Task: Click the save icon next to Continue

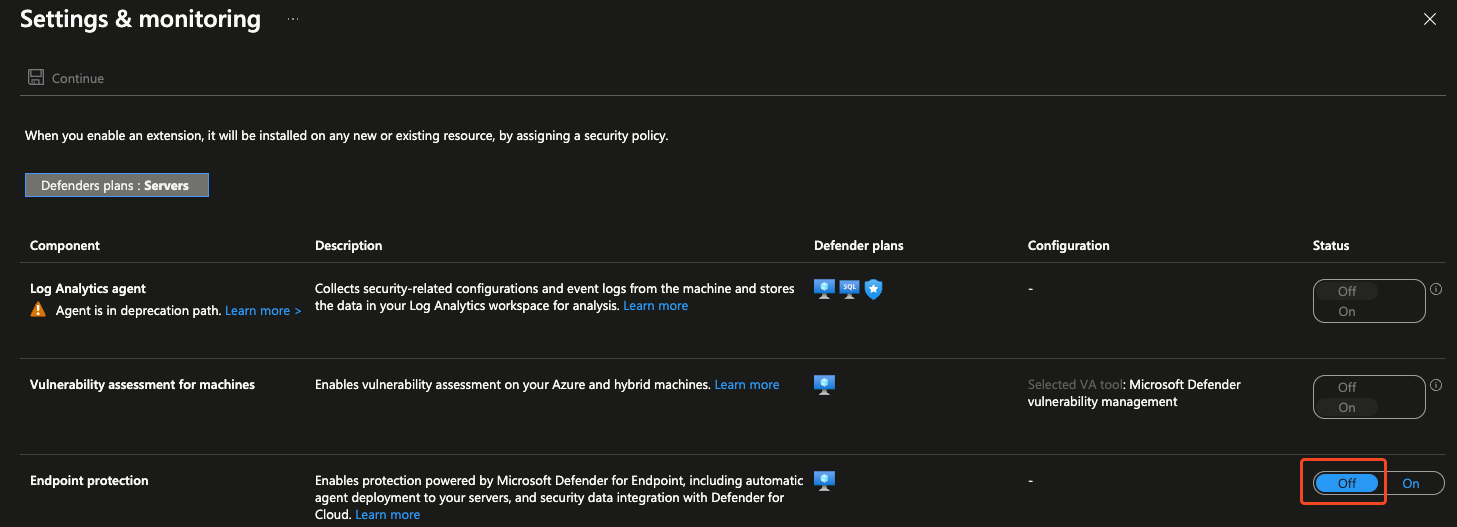Action: (36, 78)
